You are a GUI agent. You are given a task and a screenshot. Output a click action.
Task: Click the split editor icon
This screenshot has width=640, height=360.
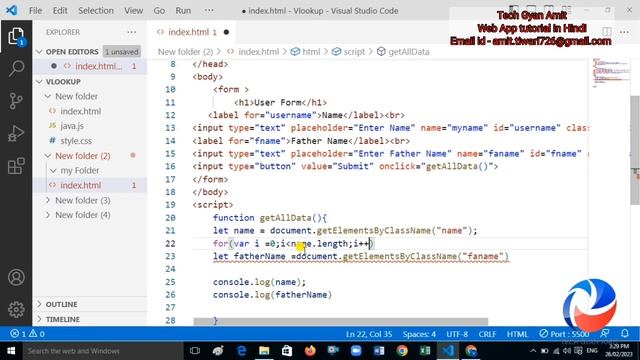(607, 32)
